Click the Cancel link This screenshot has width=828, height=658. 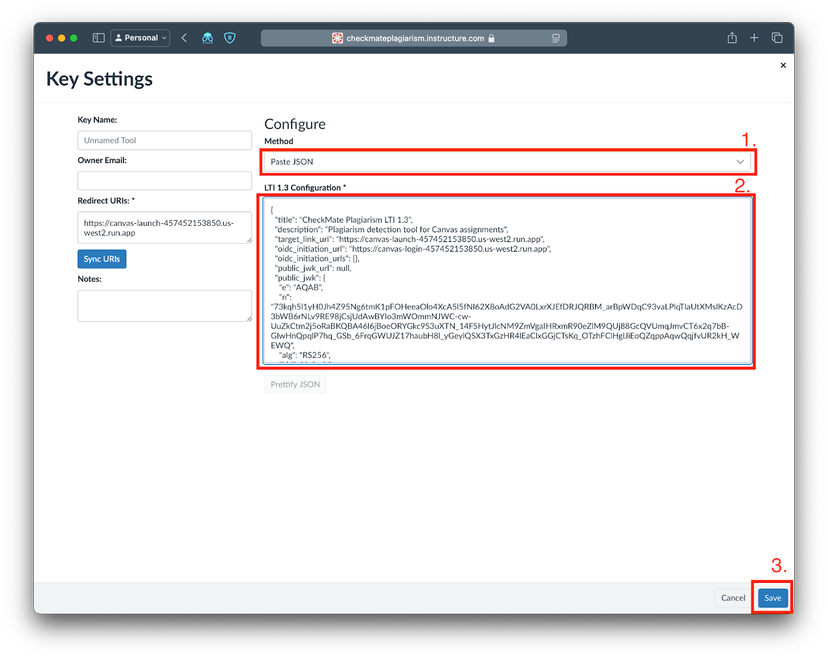pyautogui.click(x=733, y=597)
